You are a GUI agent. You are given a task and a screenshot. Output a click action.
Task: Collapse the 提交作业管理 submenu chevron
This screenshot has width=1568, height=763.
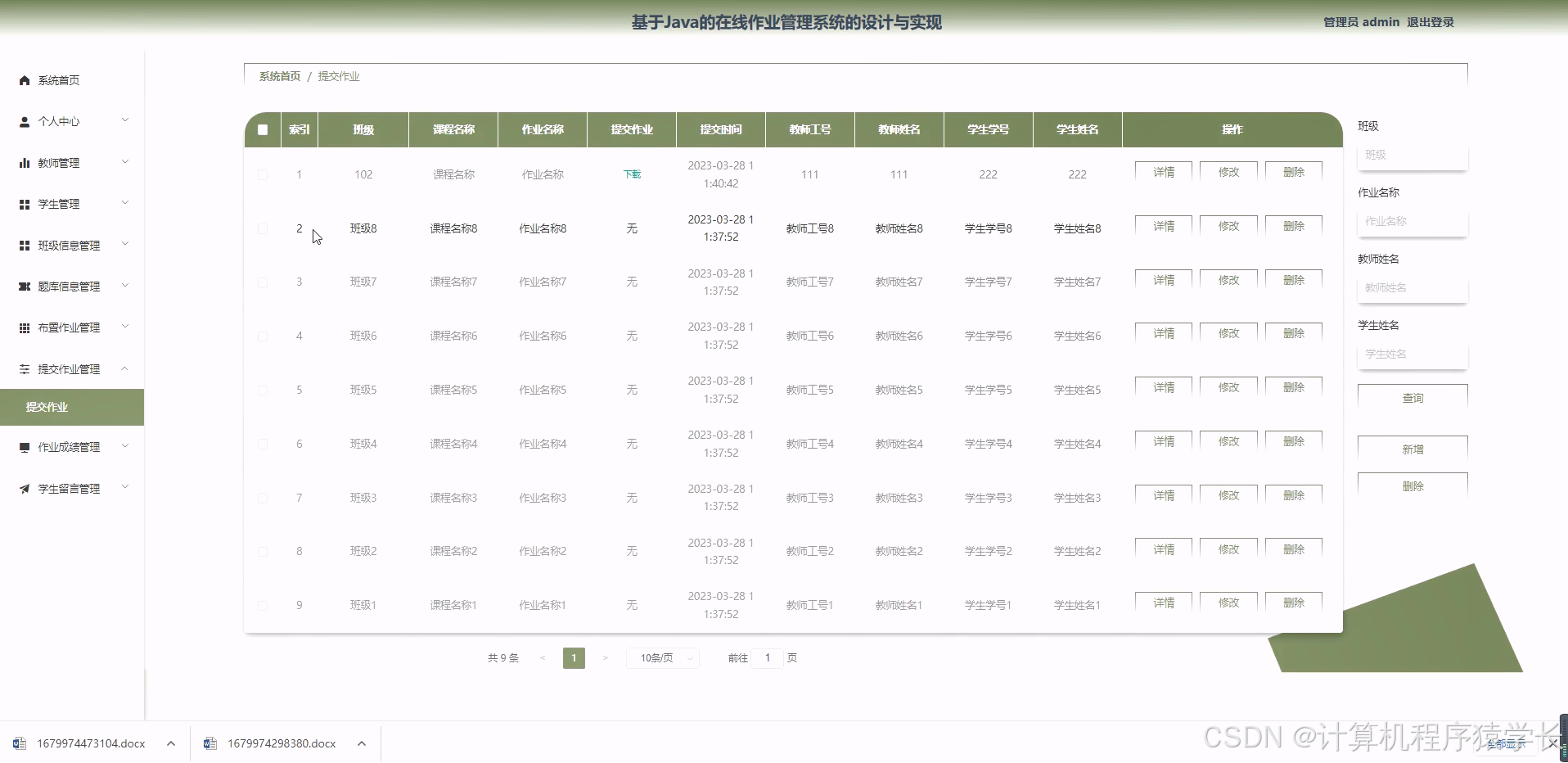(x=125, y=368)
